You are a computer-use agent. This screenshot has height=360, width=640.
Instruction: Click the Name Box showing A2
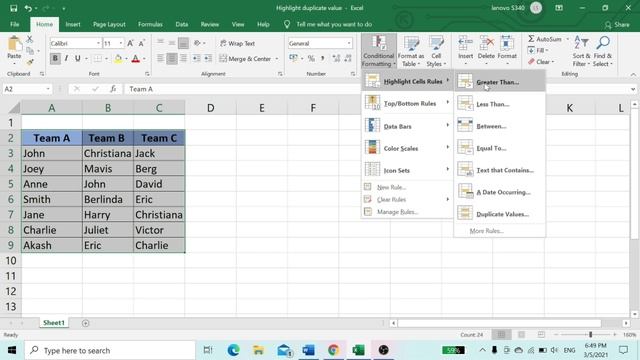(27, 89)
